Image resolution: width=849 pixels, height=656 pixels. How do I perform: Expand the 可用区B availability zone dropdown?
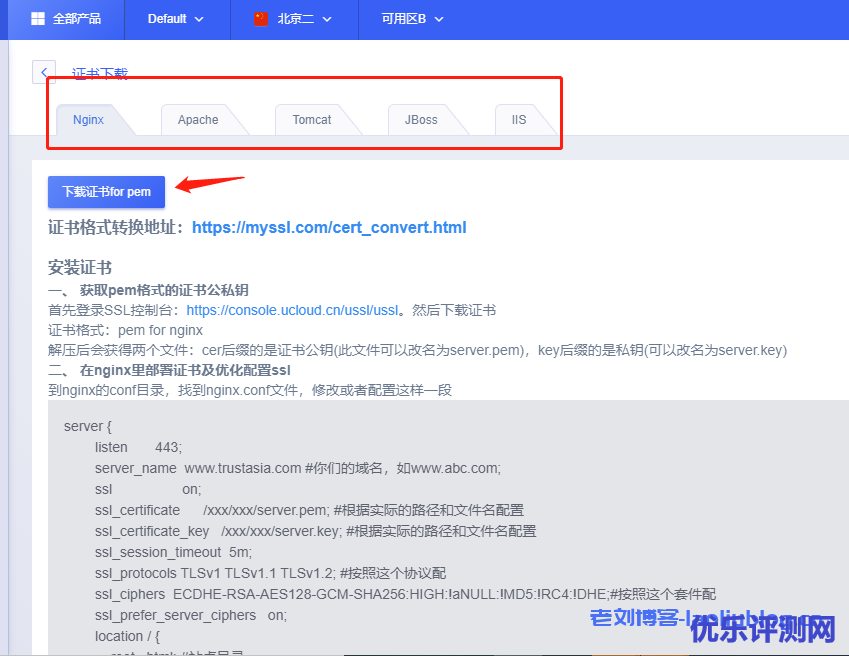pyautogui.click(x=412, y=19)
